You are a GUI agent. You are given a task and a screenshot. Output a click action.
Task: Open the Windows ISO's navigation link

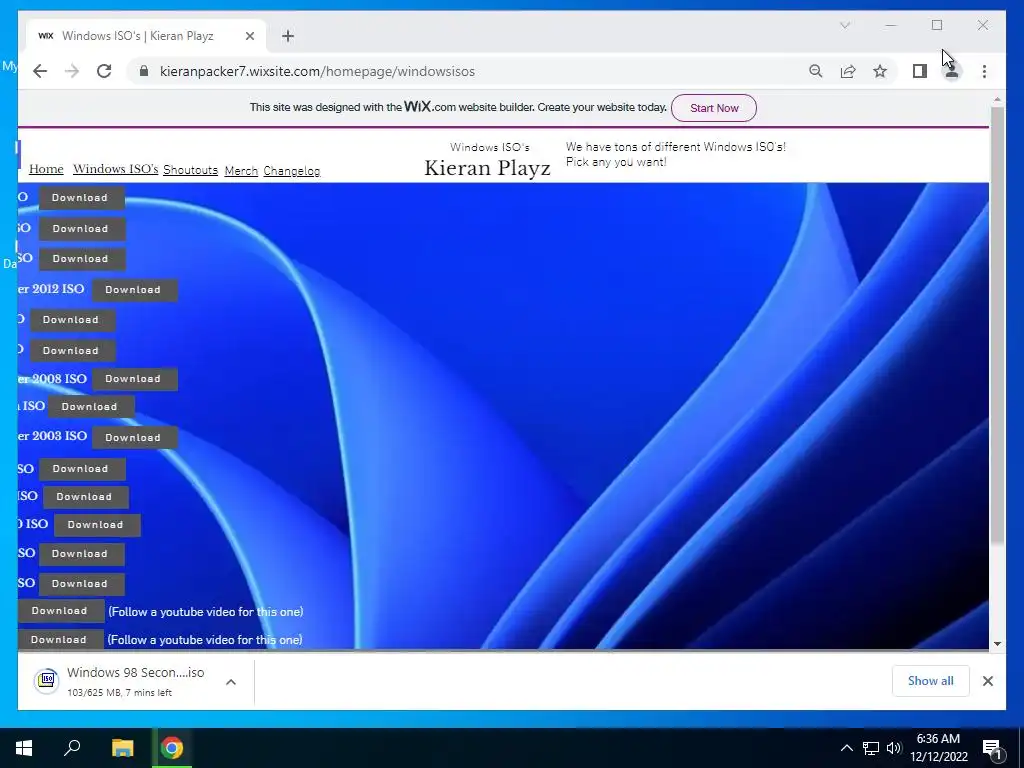tap(116, 169)
